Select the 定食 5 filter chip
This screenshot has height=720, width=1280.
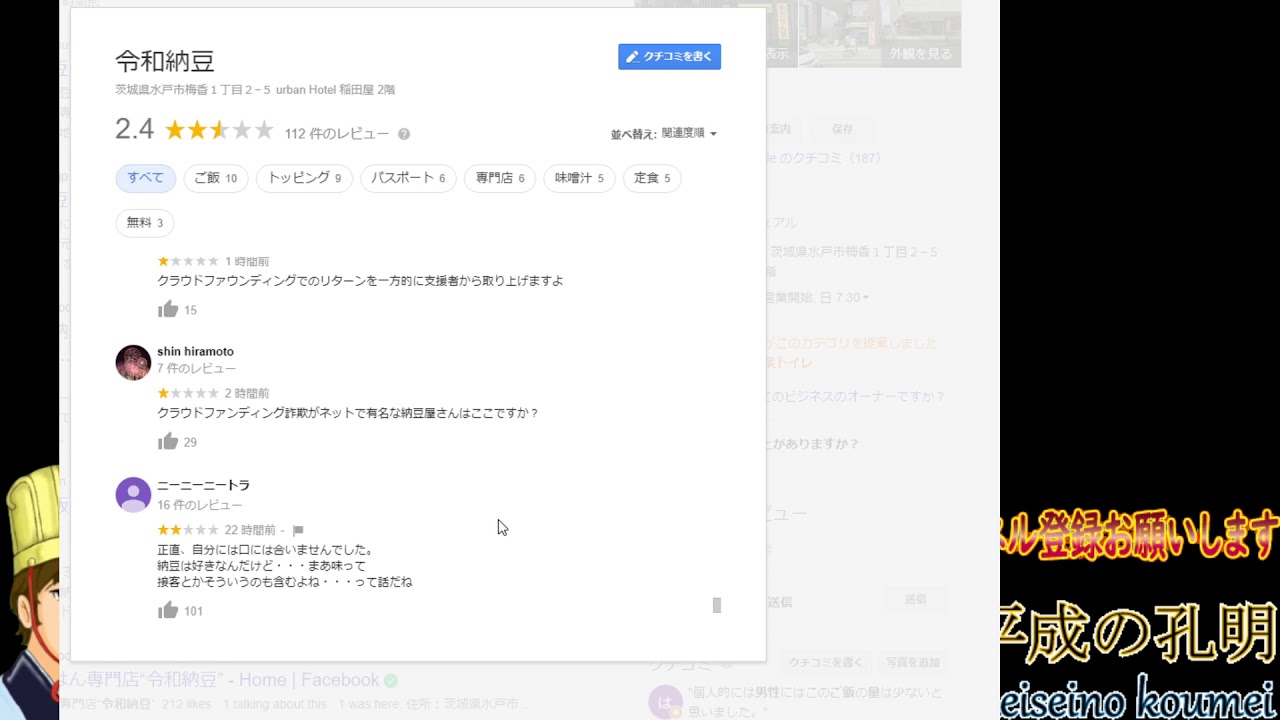click(652, 178)
